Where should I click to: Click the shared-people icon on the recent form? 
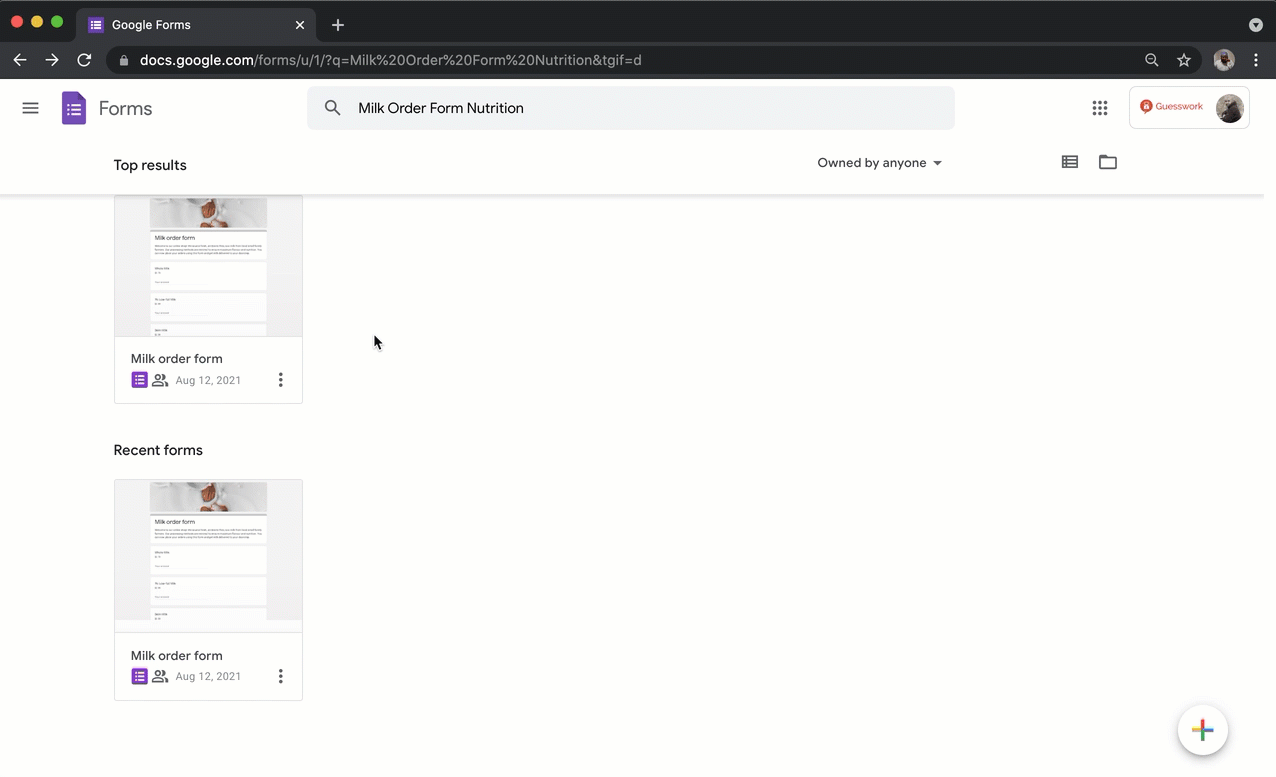(160, 676)
